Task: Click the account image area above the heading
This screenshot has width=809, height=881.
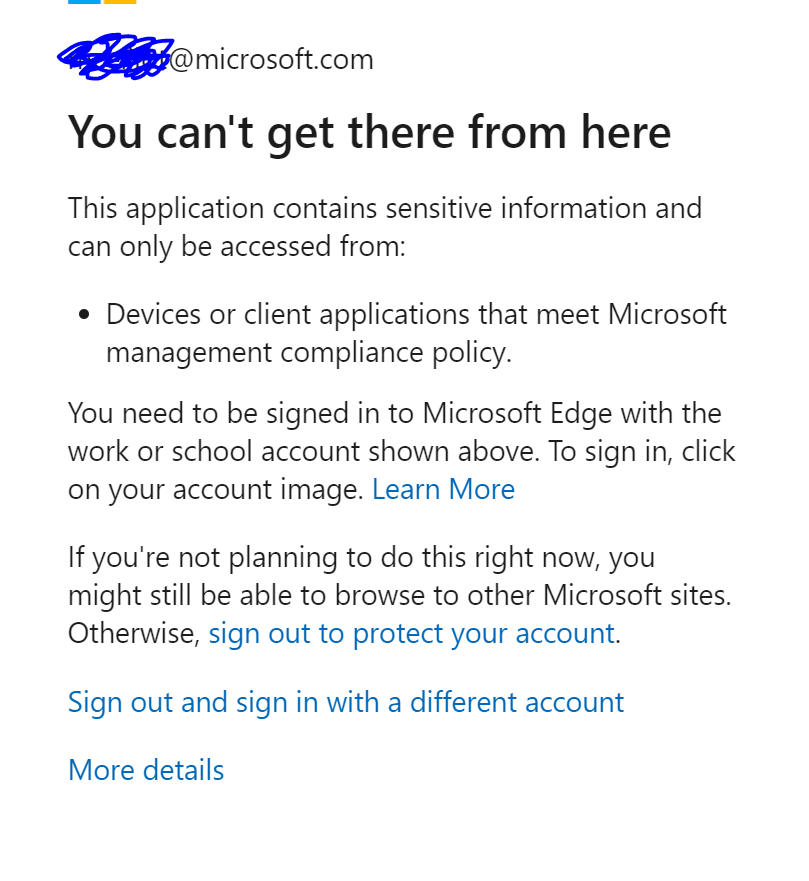Action: point(112,60)
